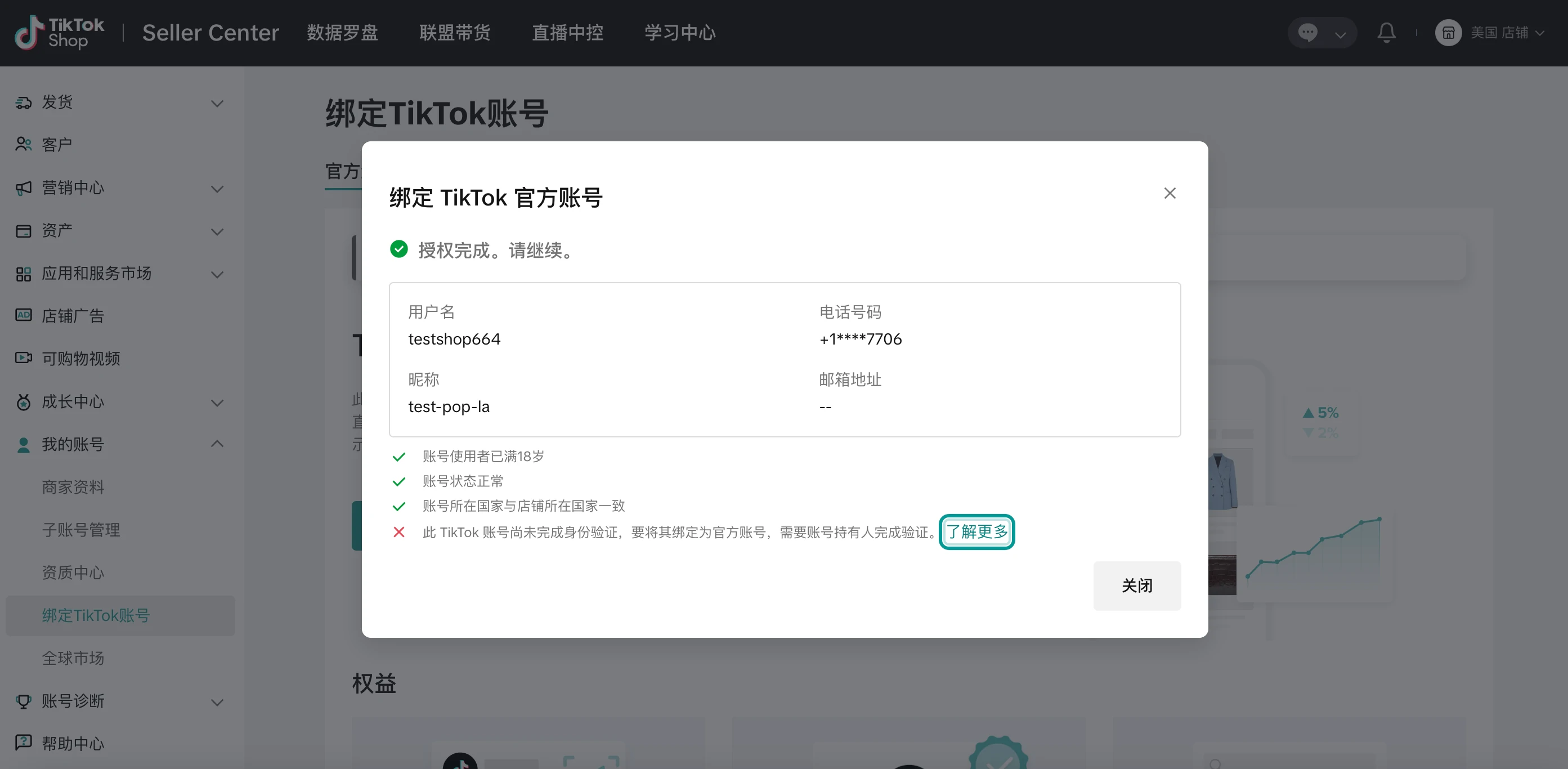This screenshot has width=1568, height=769.
Task: Click the 可购物视频 shoppable video icon
Action: (x=23, y=358)
